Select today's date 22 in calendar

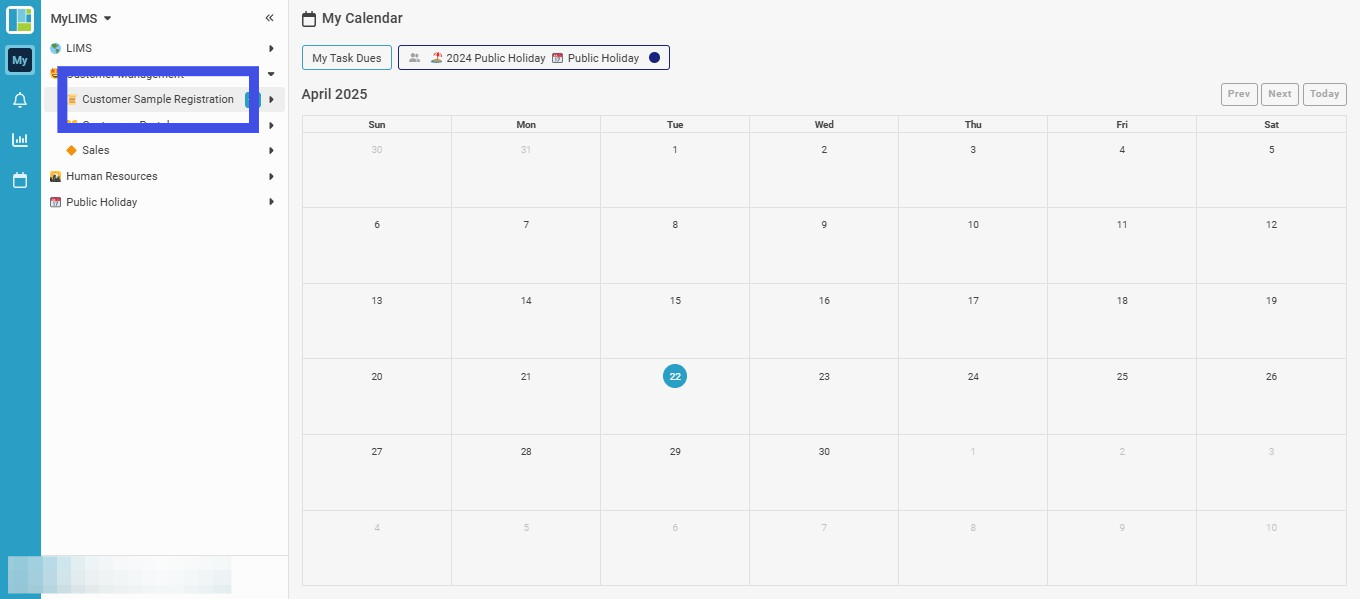675,376
